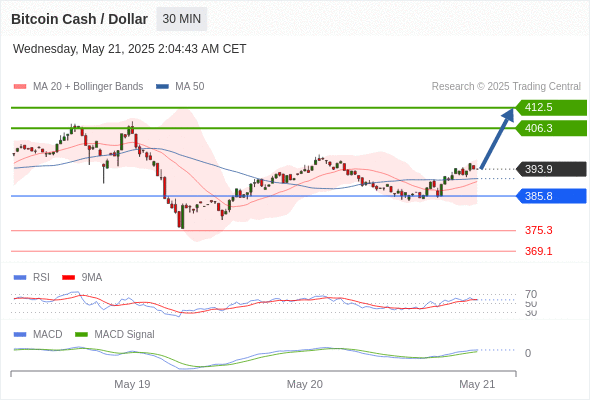Click the green 406.3 resistance price tag
This screenshot has width=590, height=400.
[x=551, y=128]
